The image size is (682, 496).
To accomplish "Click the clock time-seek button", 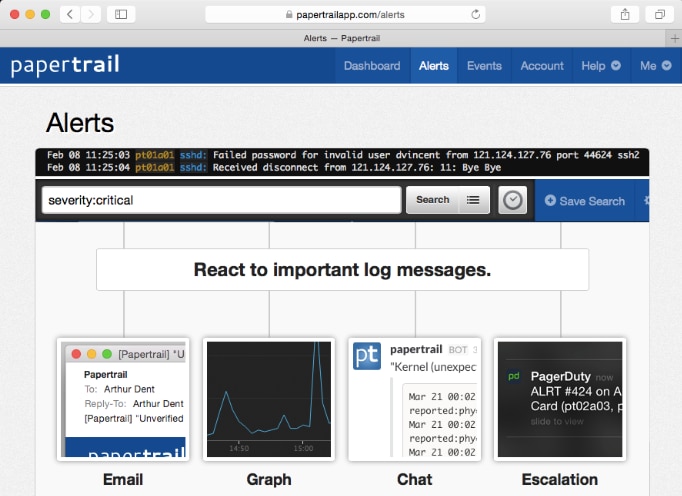I will [512, 200].
